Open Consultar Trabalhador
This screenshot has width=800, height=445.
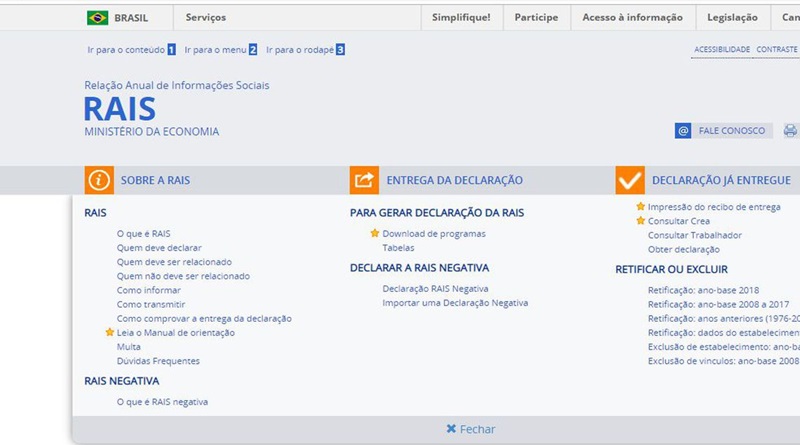coord(694,235)
